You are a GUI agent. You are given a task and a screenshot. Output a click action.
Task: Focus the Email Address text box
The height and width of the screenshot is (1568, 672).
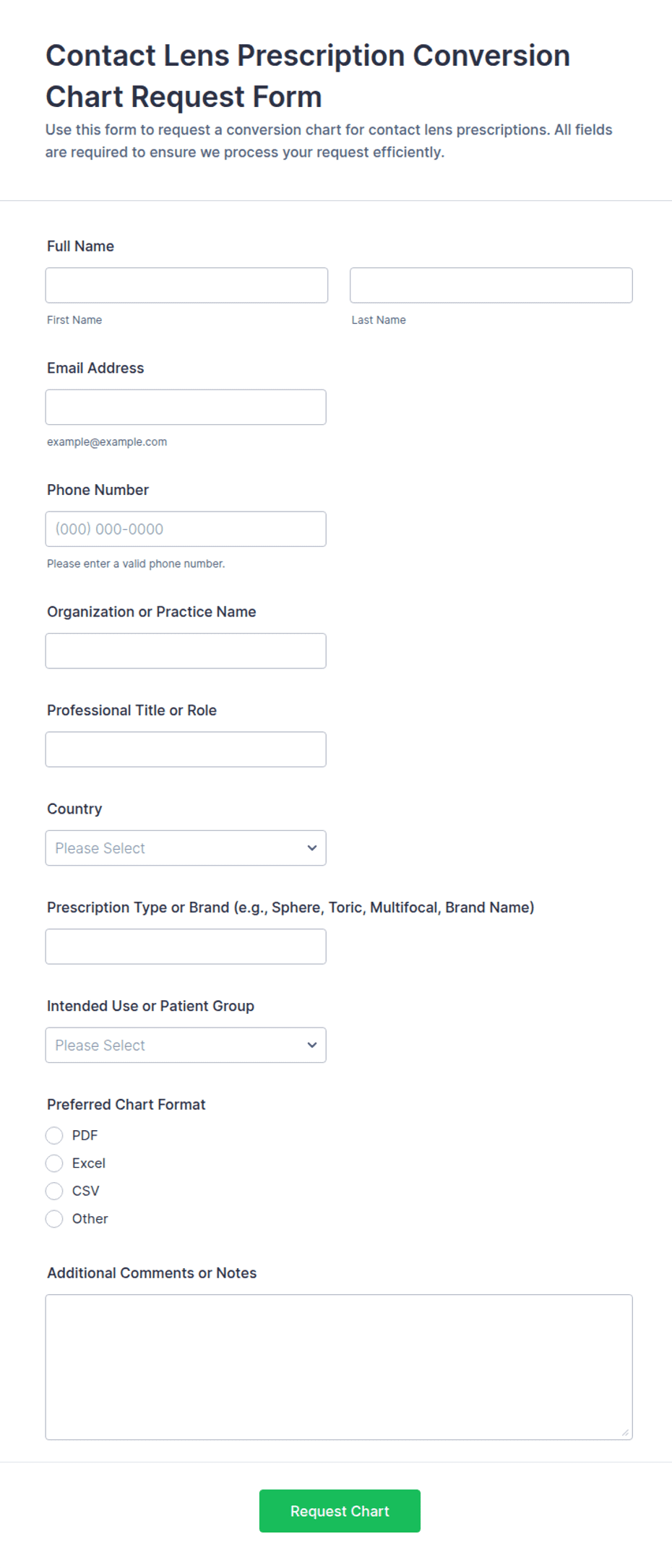click(186, 407)
